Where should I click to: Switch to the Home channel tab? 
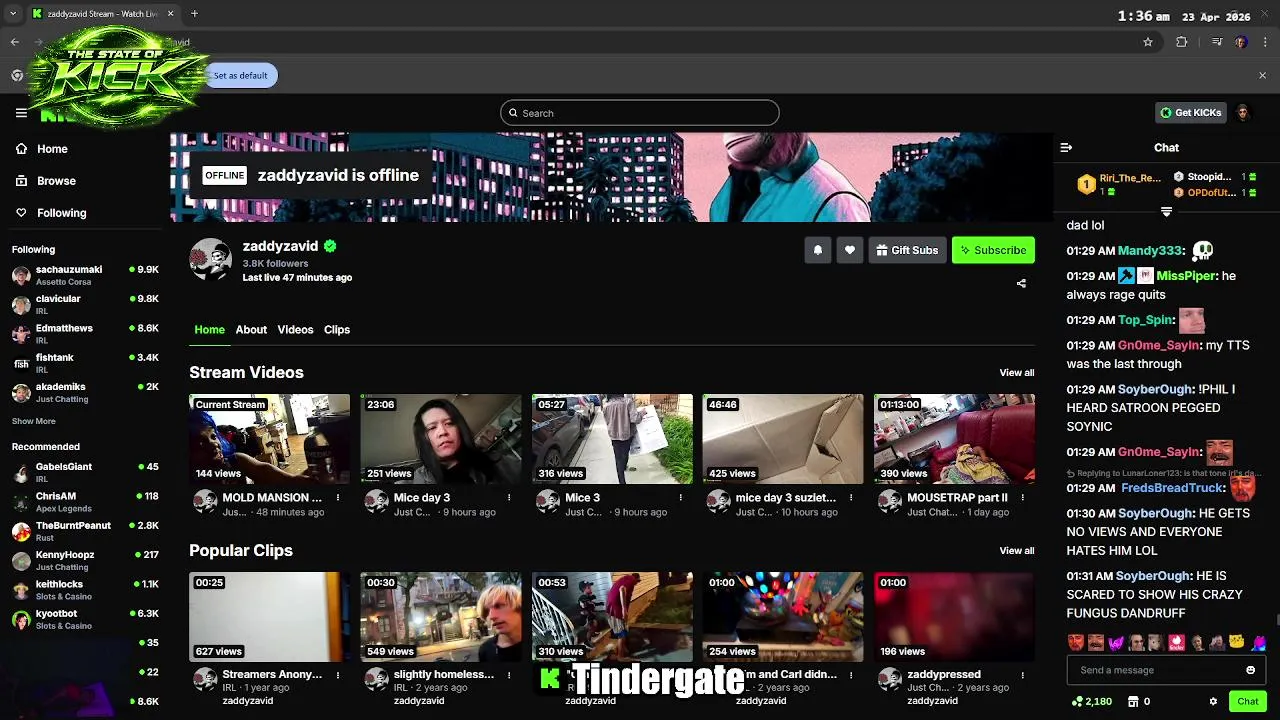click(x=209, y=330)
